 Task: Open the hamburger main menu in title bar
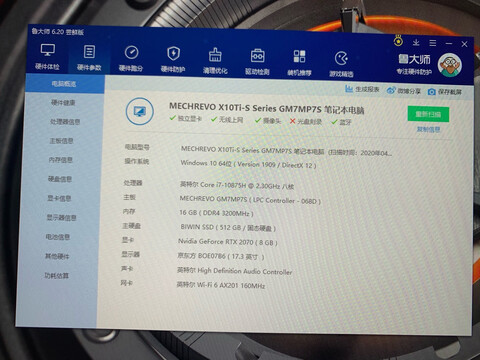(433, 43)
